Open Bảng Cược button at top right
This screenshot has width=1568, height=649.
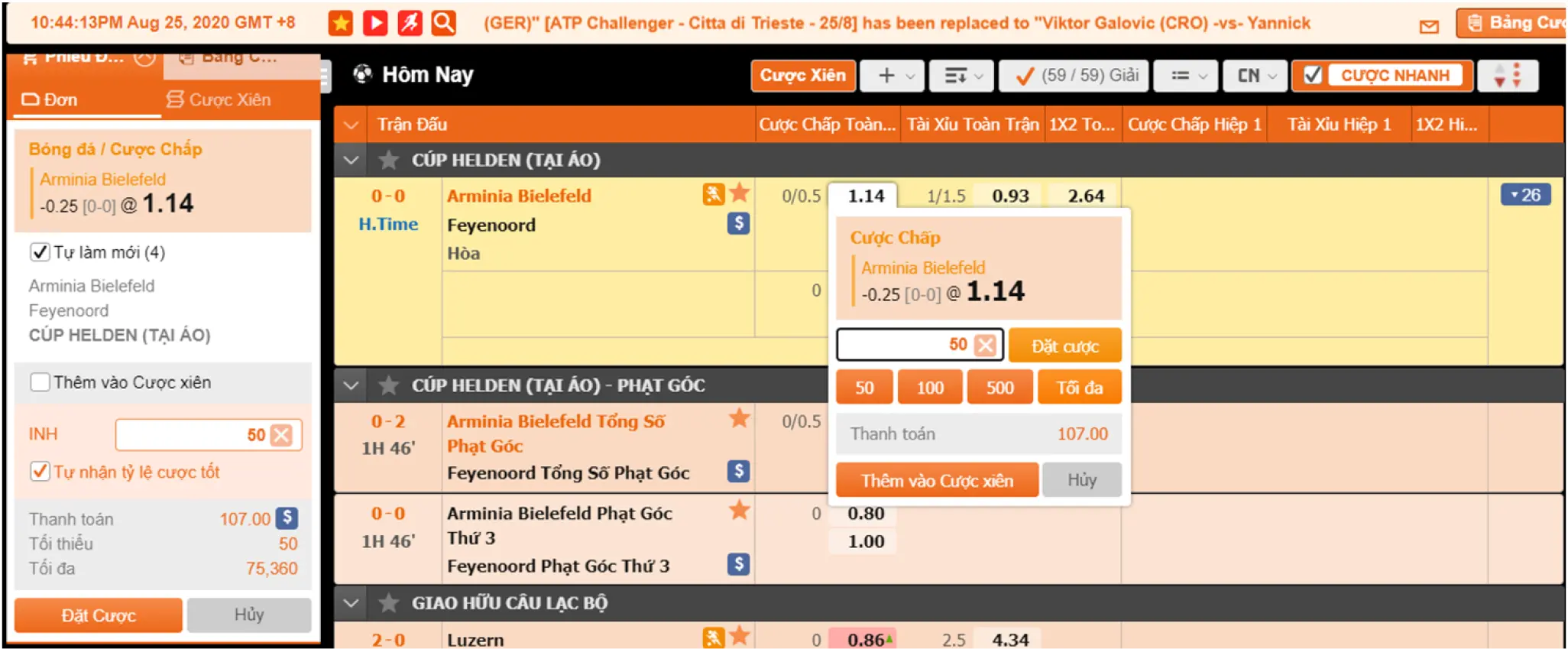1511,23
